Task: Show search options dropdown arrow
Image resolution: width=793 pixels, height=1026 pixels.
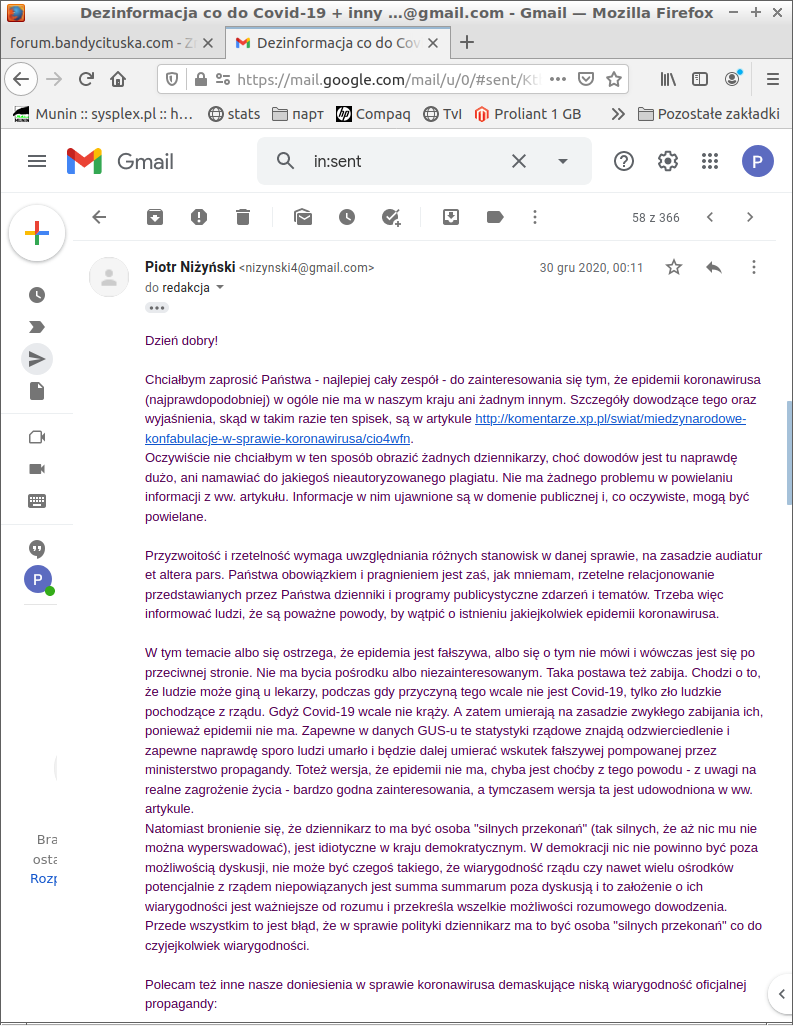Action: (x=563, y=161)
